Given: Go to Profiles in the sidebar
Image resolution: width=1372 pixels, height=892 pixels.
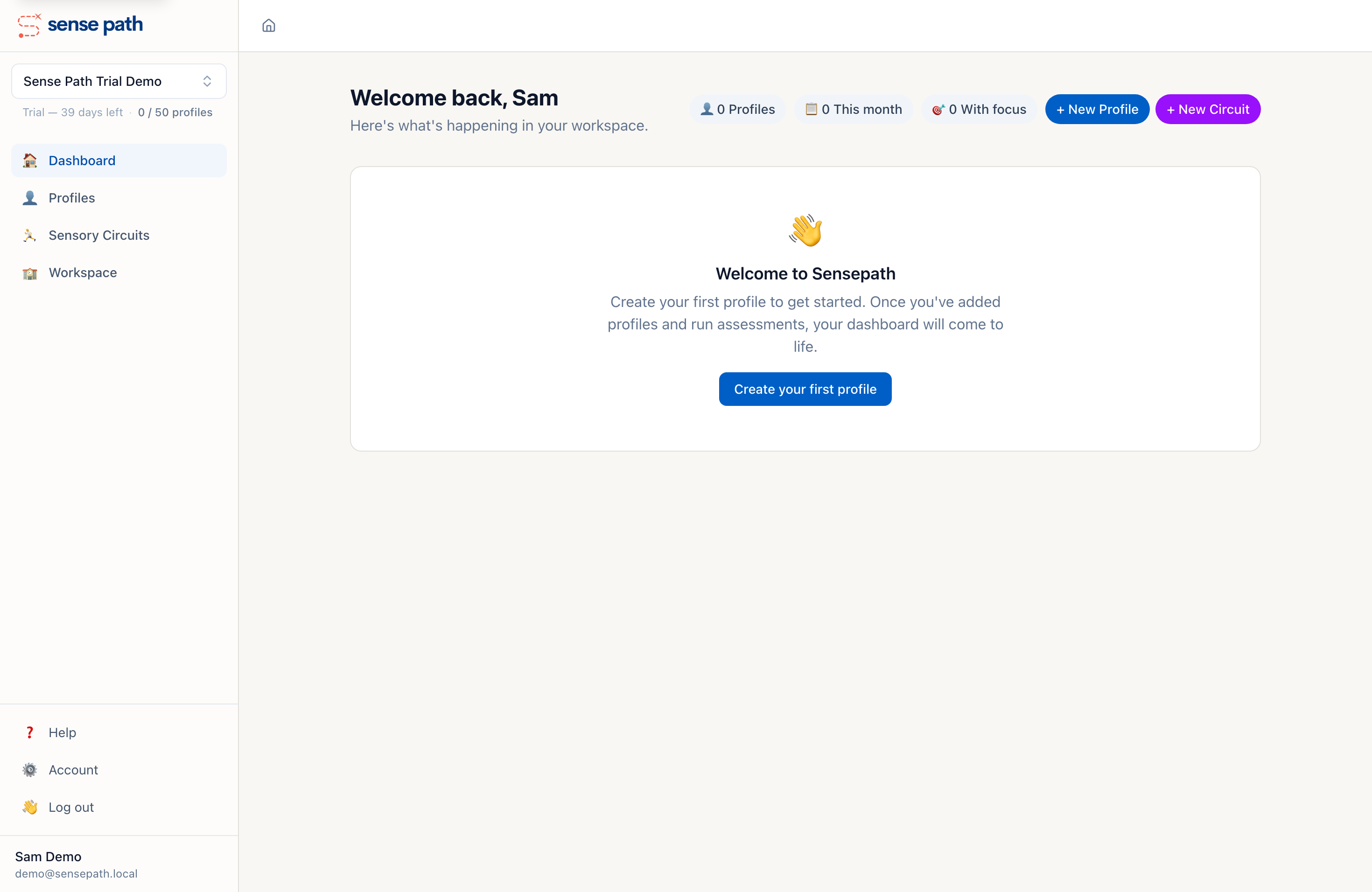Looking at the screenshot, I should [119, 198].
